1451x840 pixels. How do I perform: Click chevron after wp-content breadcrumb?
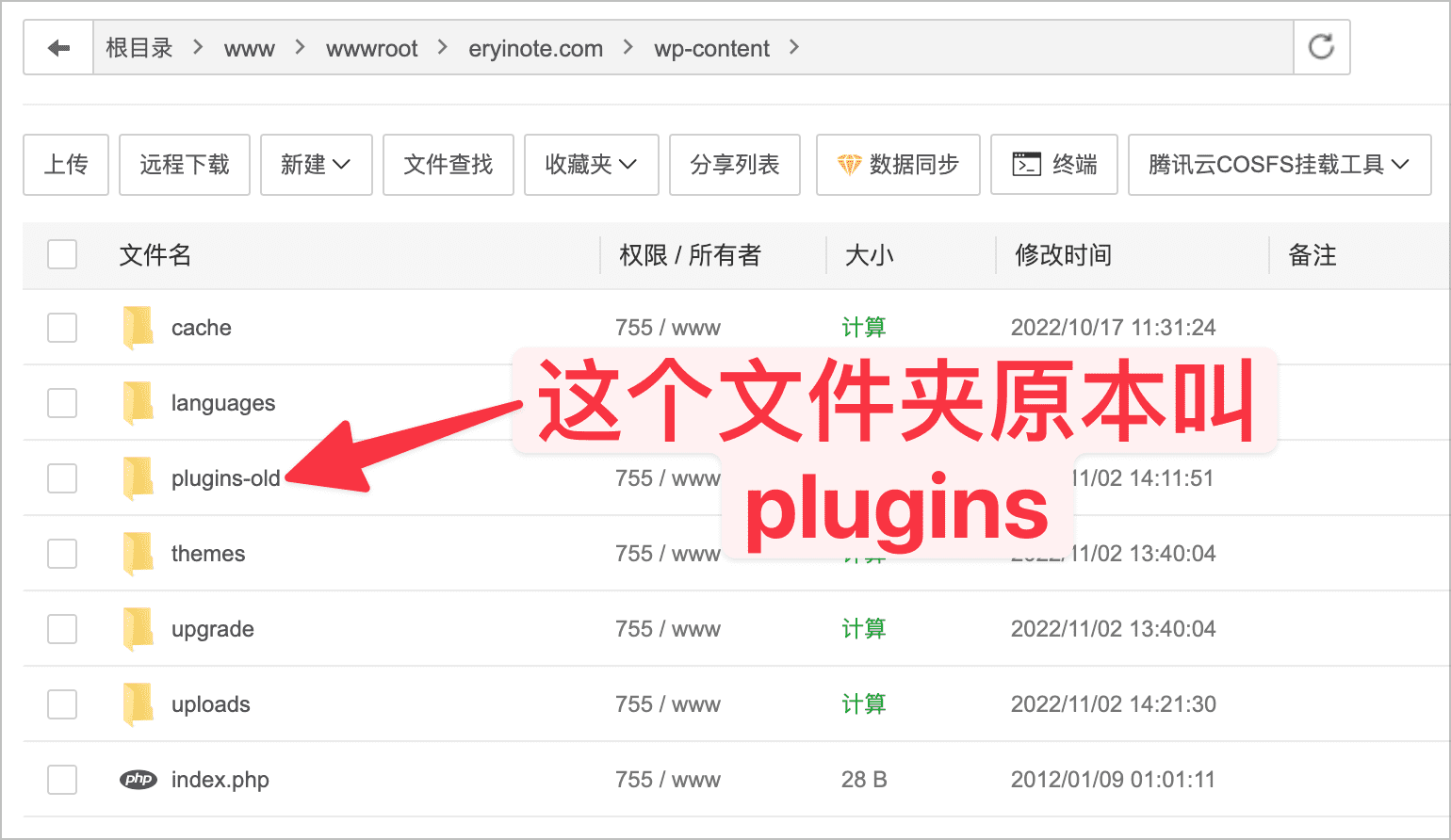point(794,47)
